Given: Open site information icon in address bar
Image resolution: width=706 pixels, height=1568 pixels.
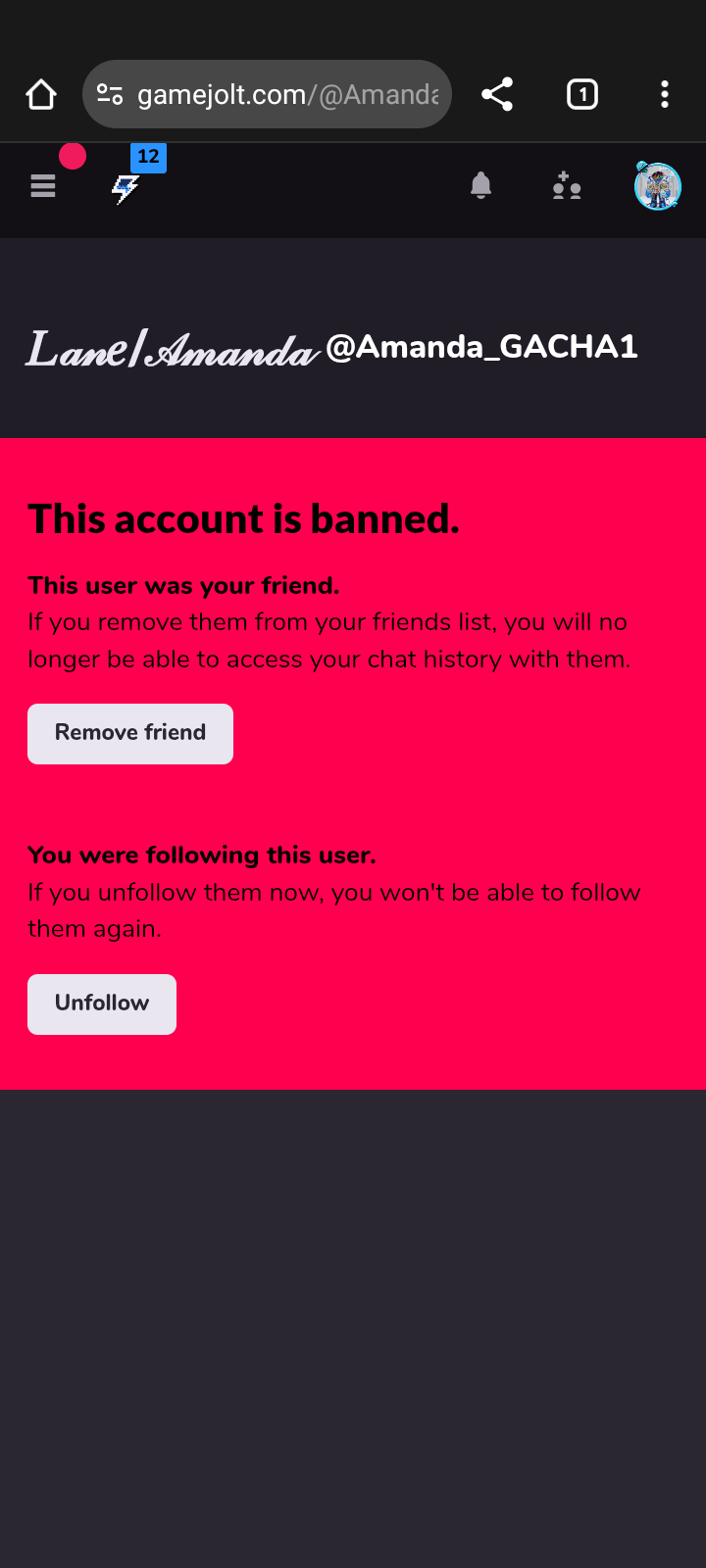Looking at the screenshot, I should point(110,95).
